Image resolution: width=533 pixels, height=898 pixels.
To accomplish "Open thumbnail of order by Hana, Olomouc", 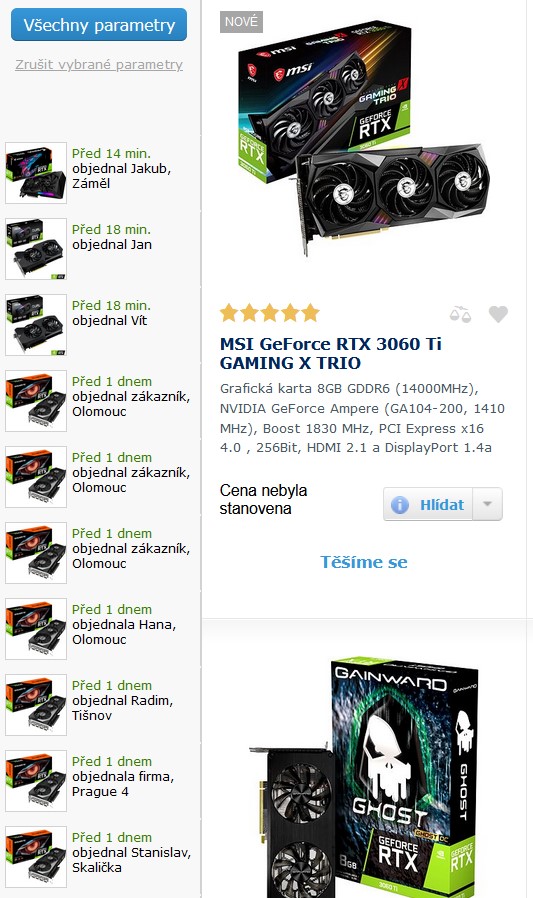I will pyautogui.click(x=36, y=629).
